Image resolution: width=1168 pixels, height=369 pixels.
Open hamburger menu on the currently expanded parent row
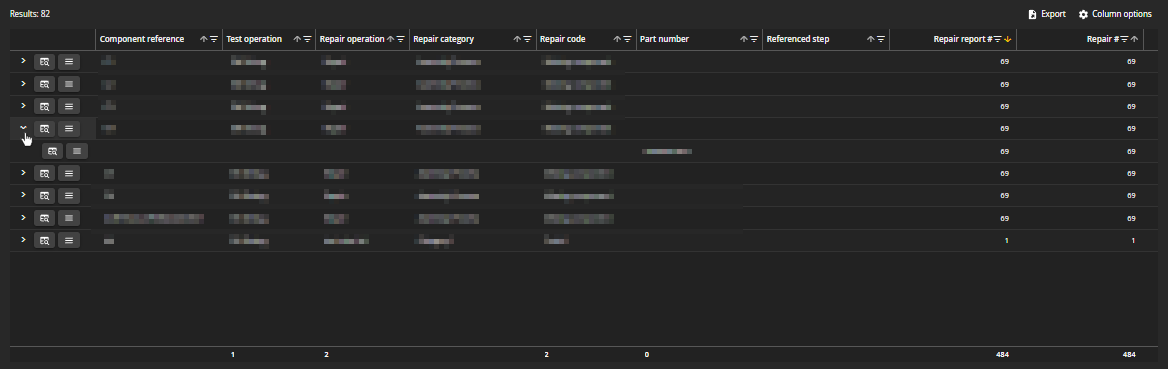(x=69, y=129)
